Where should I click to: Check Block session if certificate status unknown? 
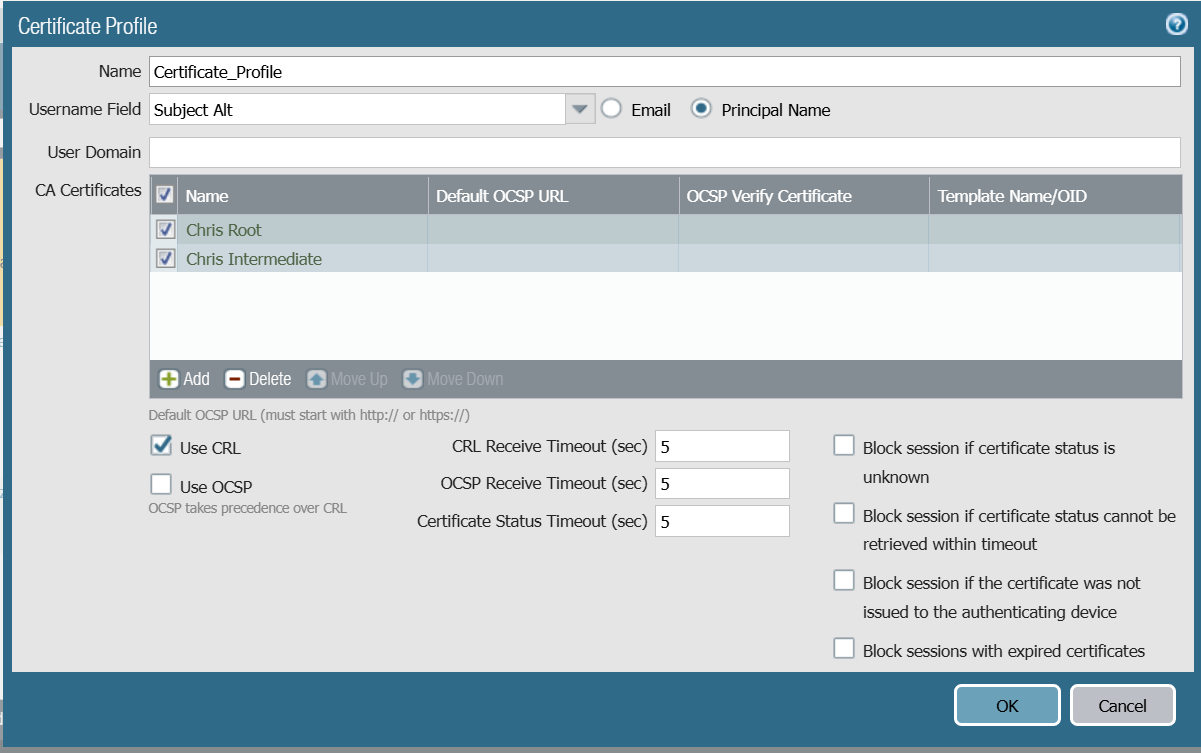pyautogui.click(x=844, y=446)
